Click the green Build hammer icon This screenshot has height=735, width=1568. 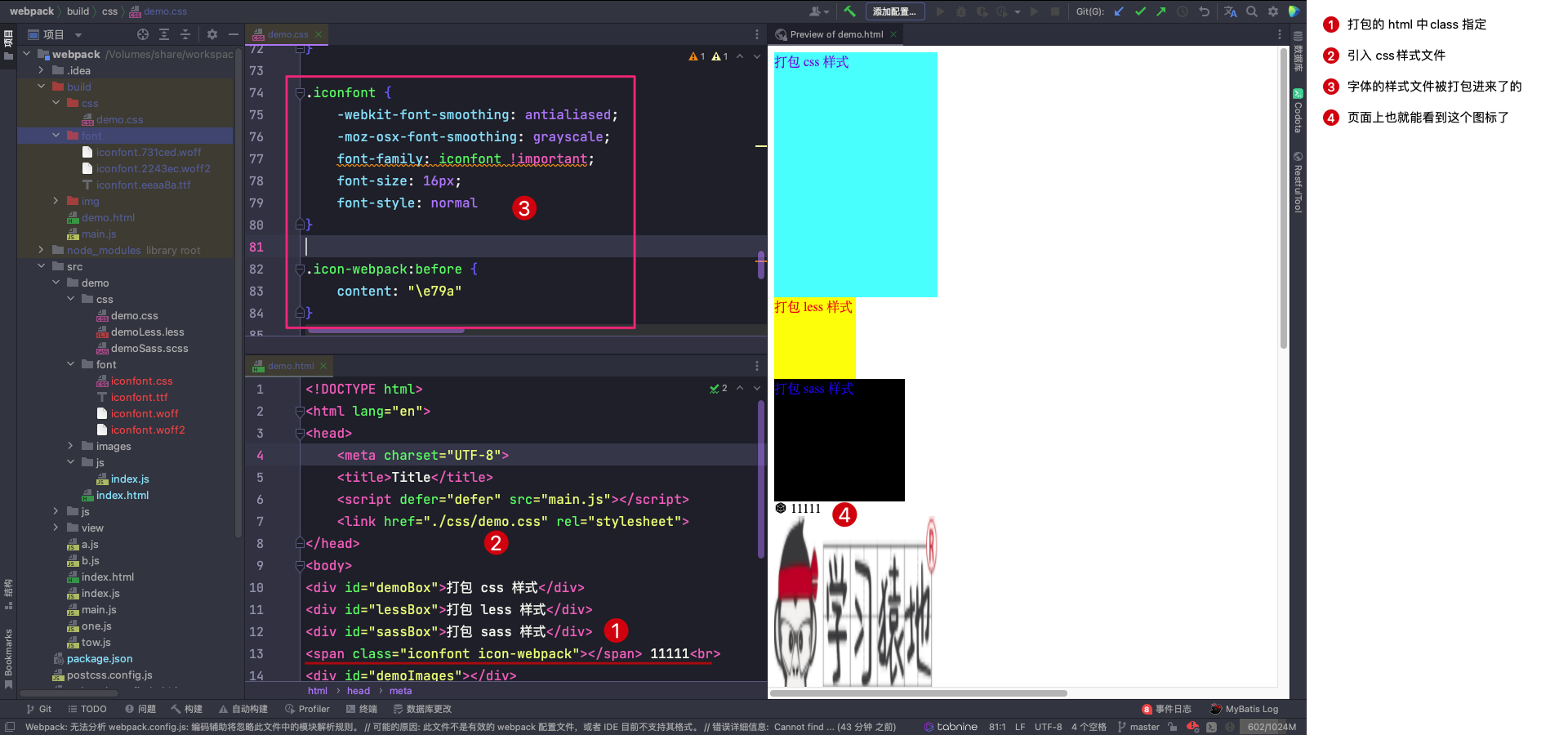pos(849,11)
